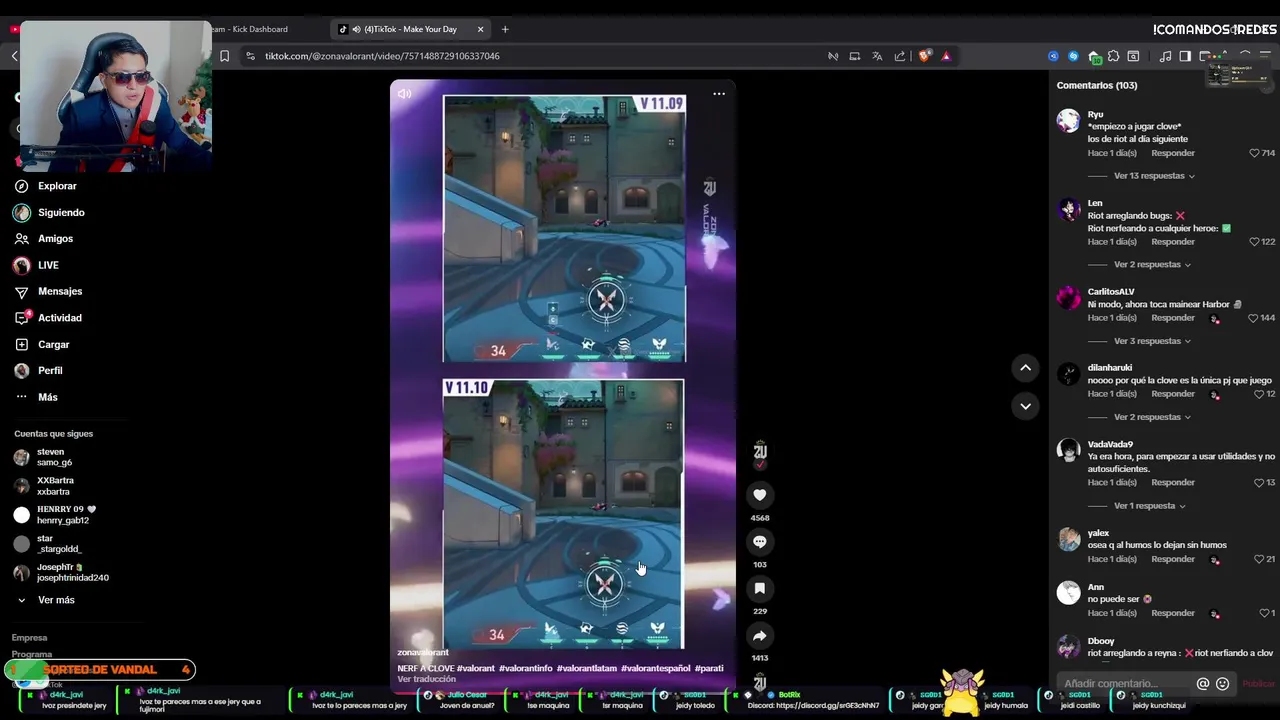Insert mention with @ icon
Screen dimensions: 1280x720
click(x=1203, y=684)
